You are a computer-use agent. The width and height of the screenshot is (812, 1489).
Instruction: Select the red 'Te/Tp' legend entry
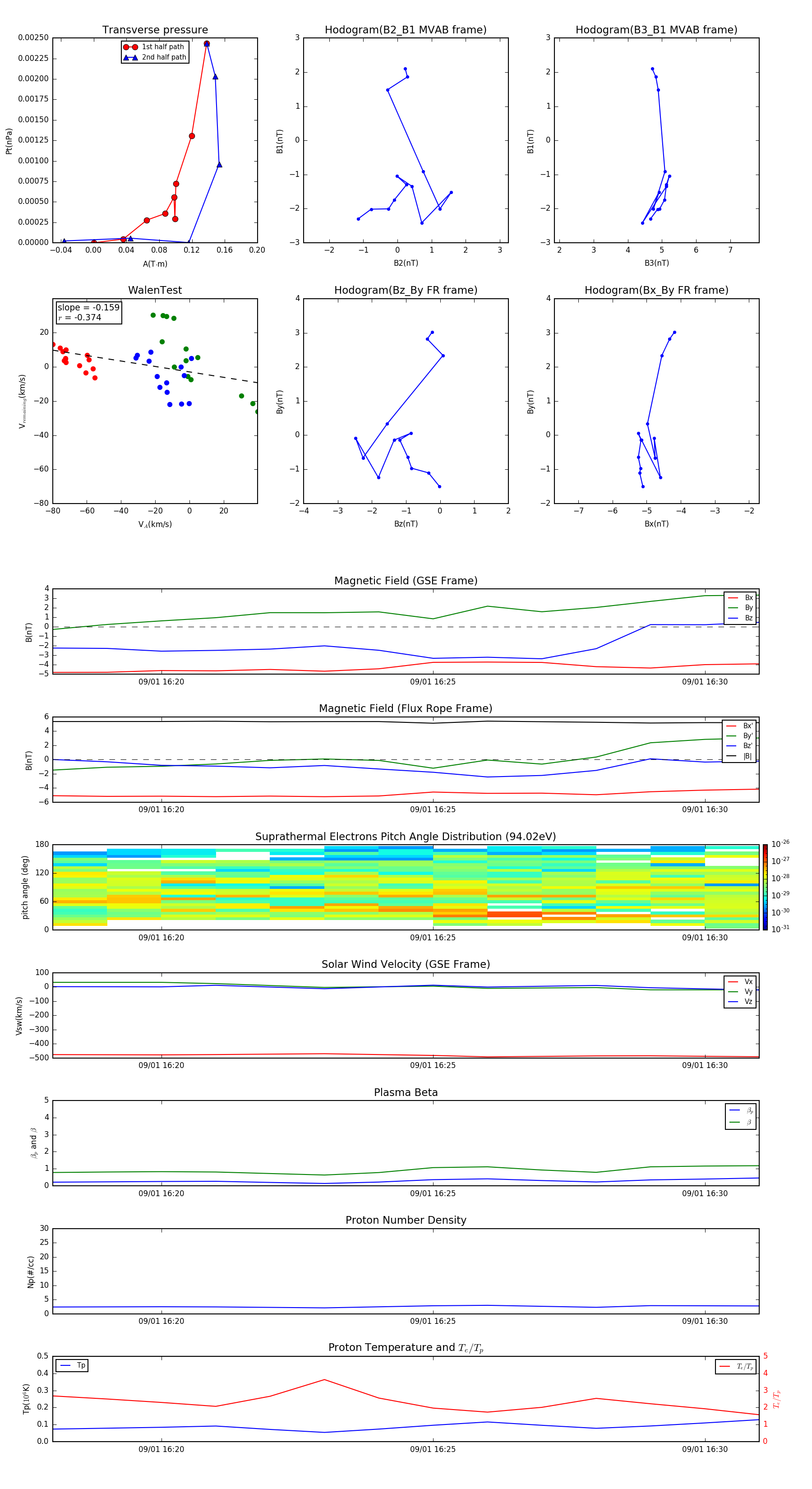coord(736,1366)
